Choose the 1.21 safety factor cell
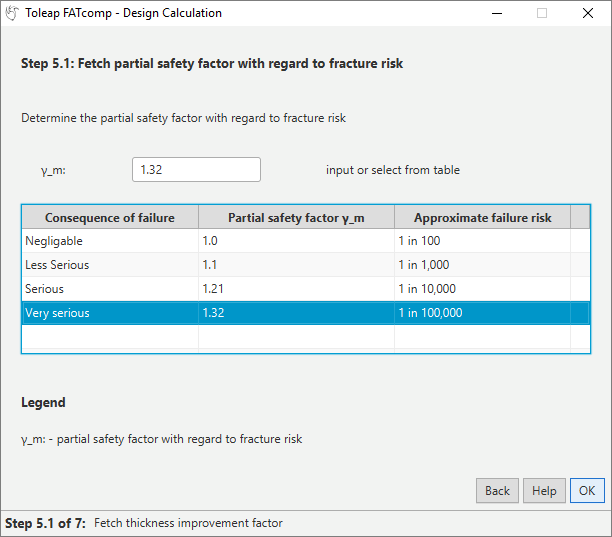 click(296, 289)
